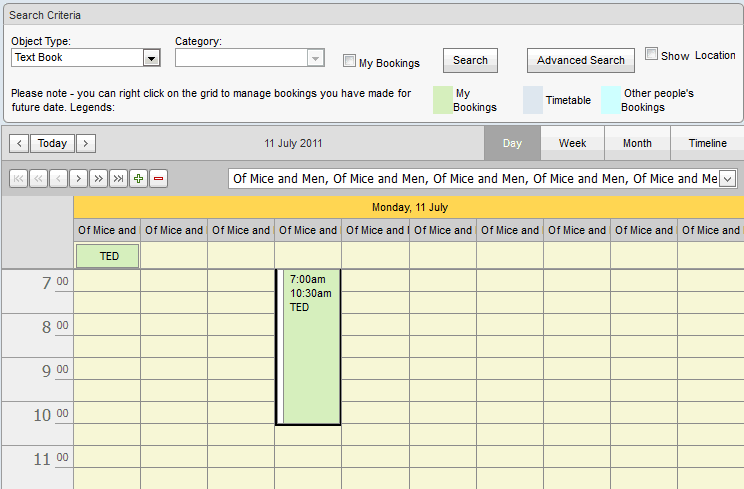The width and height of the screenshot is (744, 489).
Task: Click 11 July 2011 date label
Action: [x=293, y=143]
